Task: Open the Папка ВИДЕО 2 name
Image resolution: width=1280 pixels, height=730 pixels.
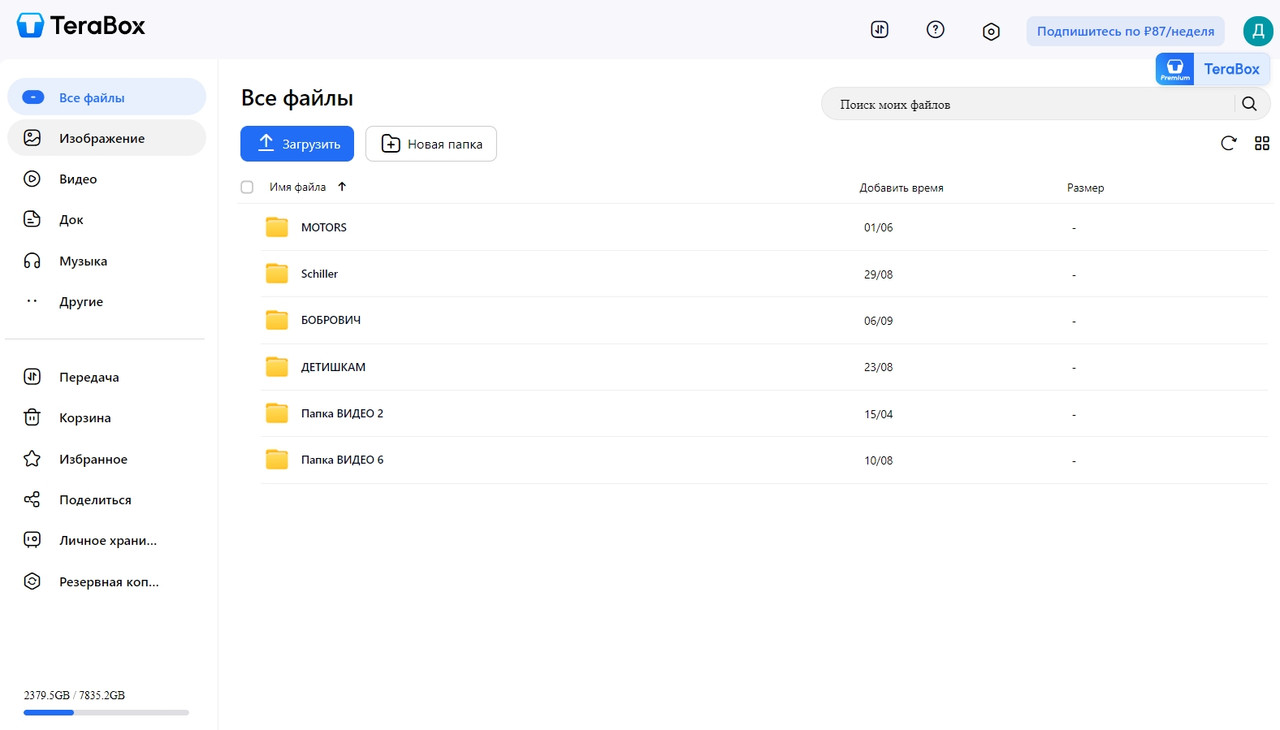Action: click(x=342, y=413)
